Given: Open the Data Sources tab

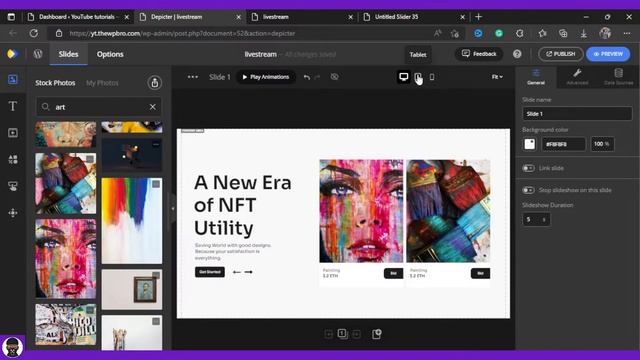Looking at the screenshot, I should [618, 77].
